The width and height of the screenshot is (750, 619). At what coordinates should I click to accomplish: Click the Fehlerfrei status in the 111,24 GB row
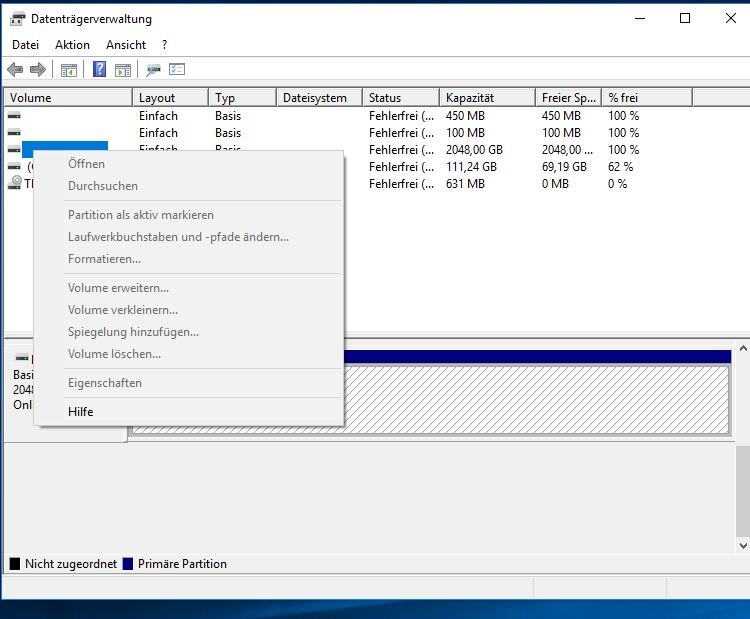[401, 167]
